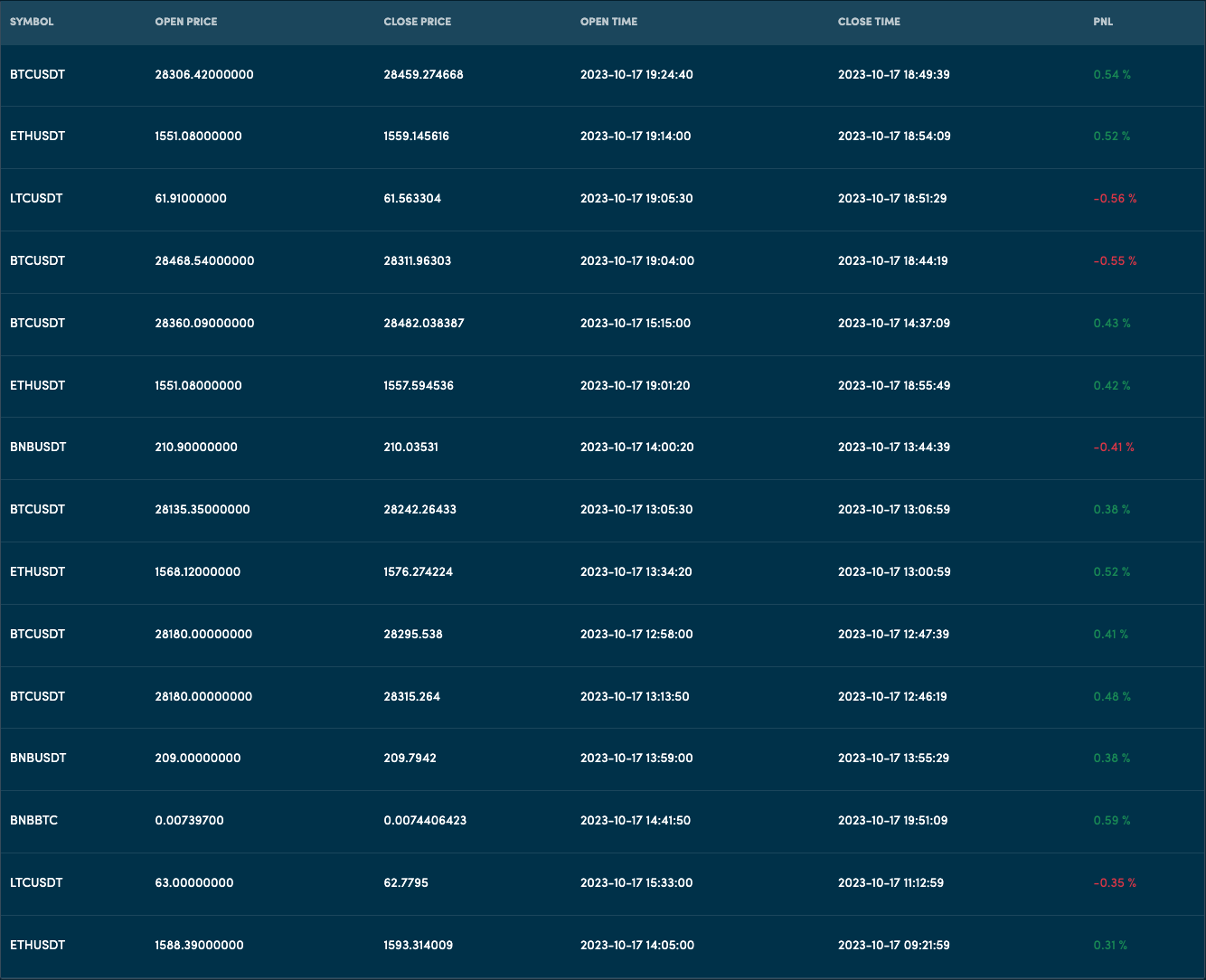This screenshot has height=980, width=1206.
Task: Select the -0.56 % PNL value
Action: click(x=1115, y=199)
